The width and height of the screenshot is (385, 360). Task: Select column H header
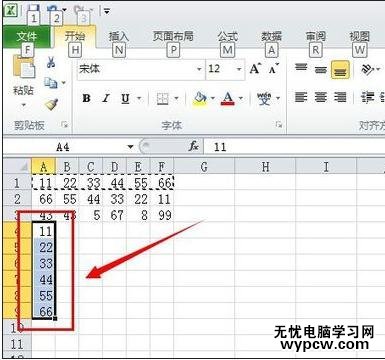pyautogui.click(x=265, y=167)
